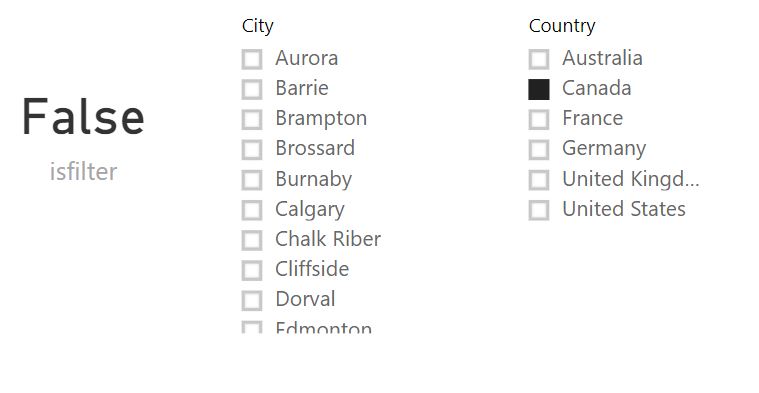Check the Aurora city checkbox
Image resolution: width=759 pixels, height=393 pixels.
point(252,59)
